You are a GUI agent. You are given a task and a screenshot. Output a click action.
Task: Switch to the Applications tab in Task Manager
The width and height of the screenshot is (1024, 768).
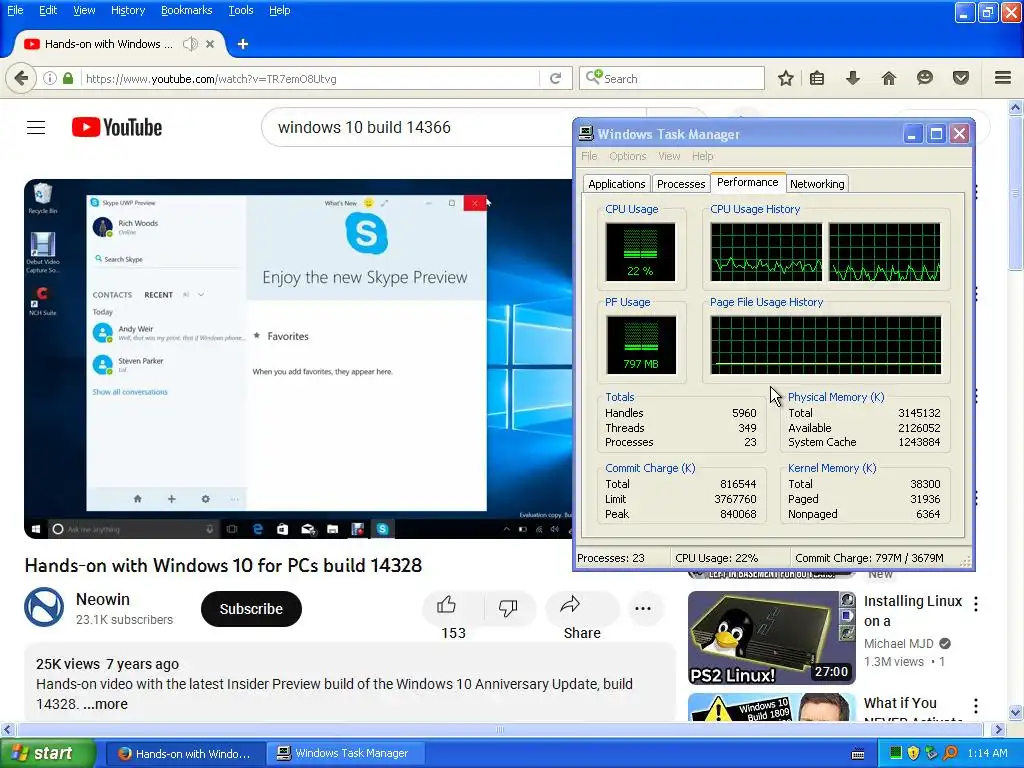coord(616,184)
